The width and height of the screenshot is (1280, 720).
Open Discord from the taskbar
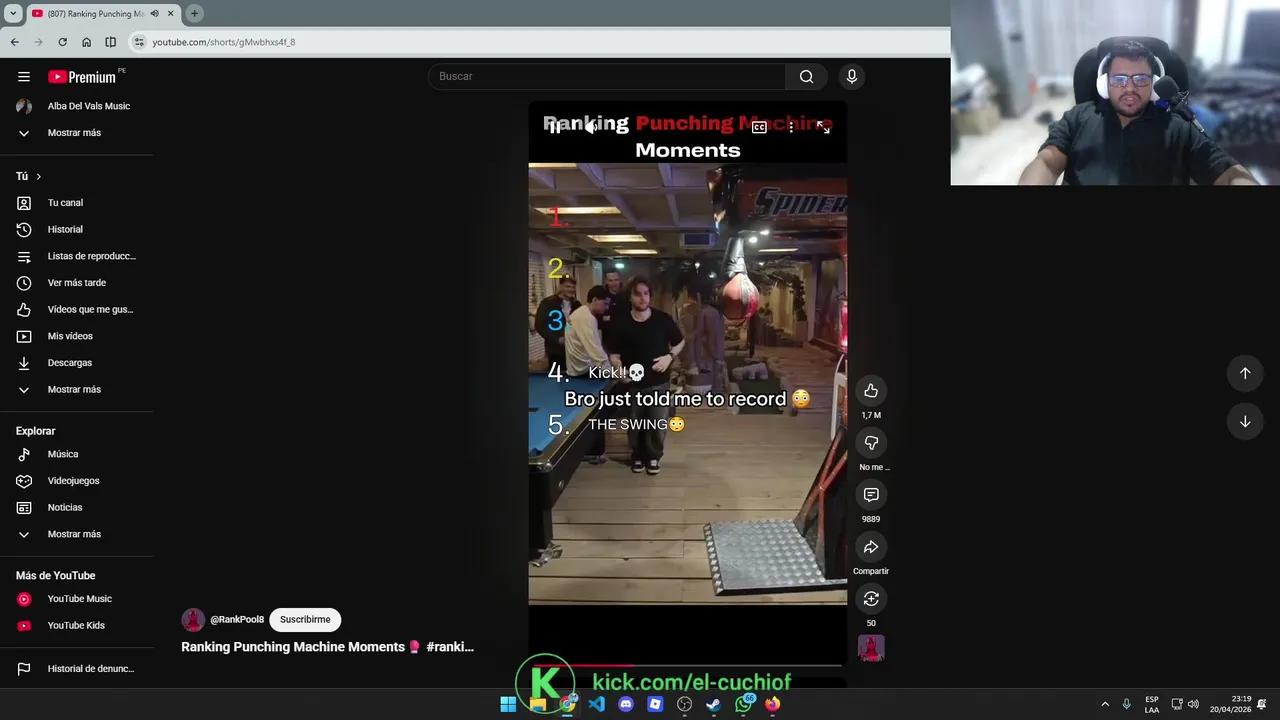coord(626,704)
